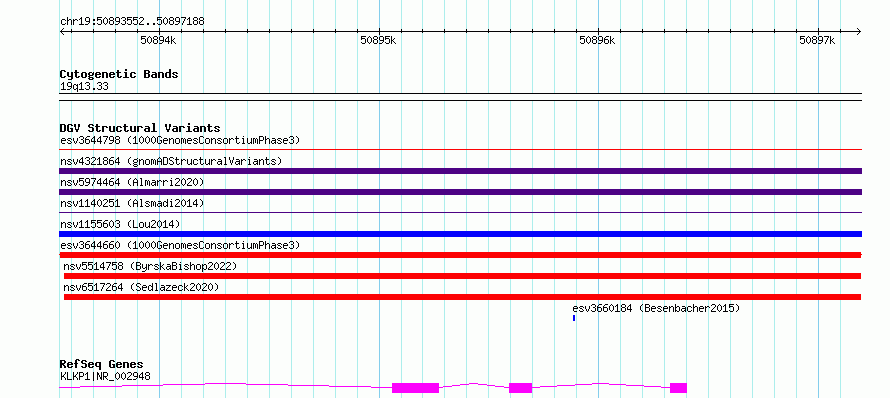Click the red bar below nsv6517264
Viewport: 890px width, 398px height.
463,297
